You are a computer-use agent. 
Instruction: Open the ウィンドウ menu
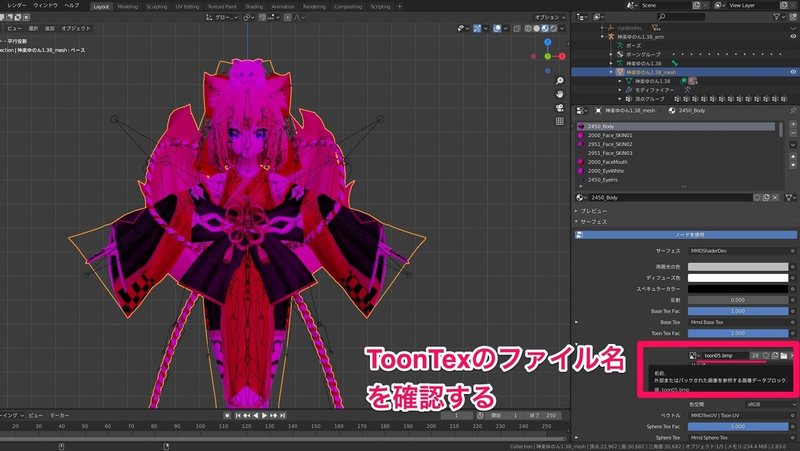(x=45, y=6)
